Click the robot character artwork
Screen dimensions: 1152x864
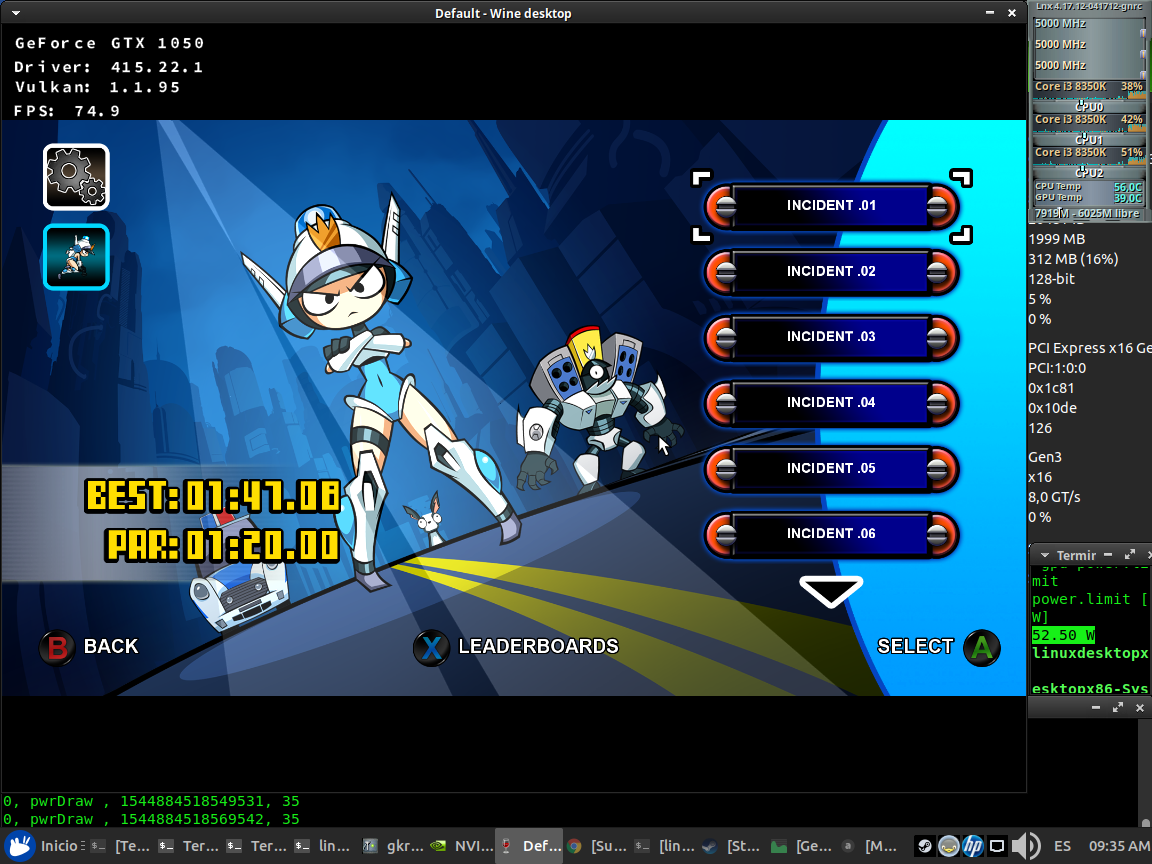tap(599, 411)
